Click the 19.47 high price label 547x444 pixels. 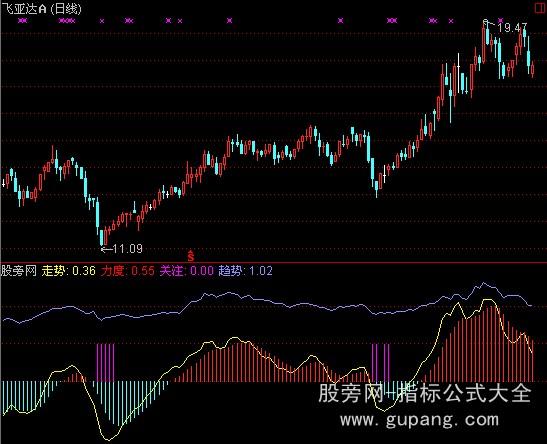[512, 28]
